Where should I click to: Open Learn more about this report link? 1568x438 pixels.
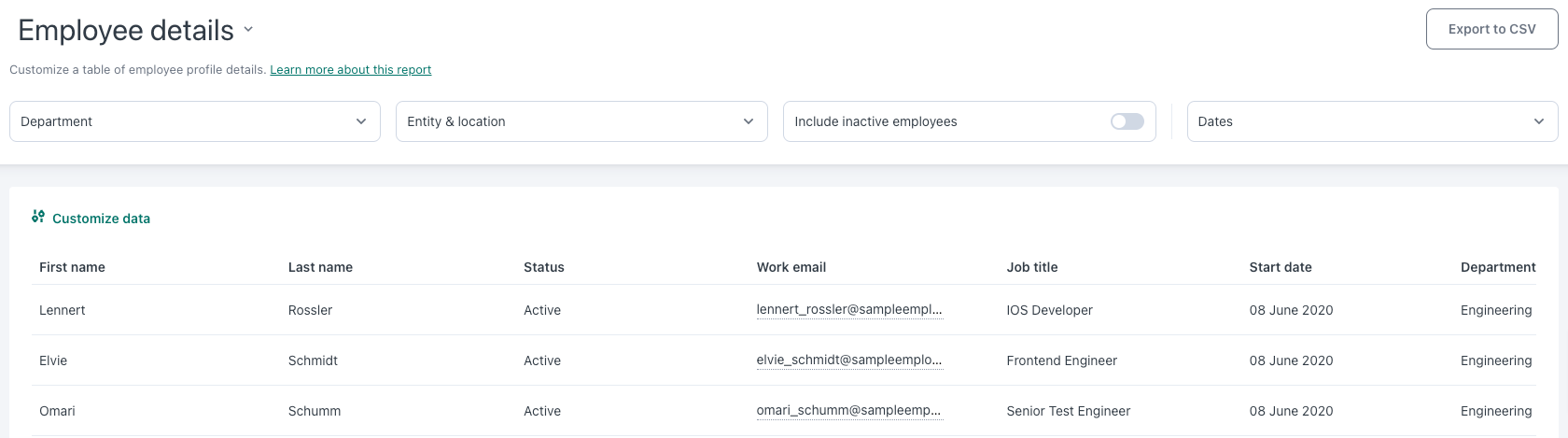pyautogui.click(x=351, y=70)
